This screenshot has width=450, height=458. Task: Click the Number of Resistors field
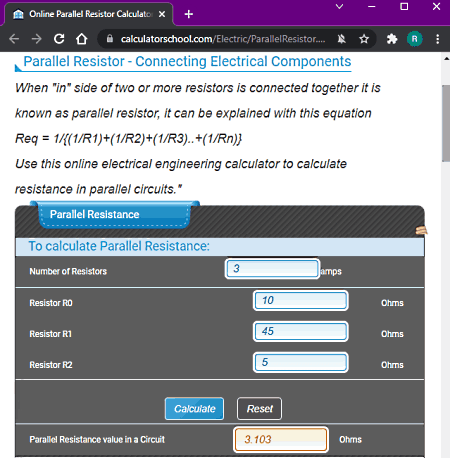272,269
